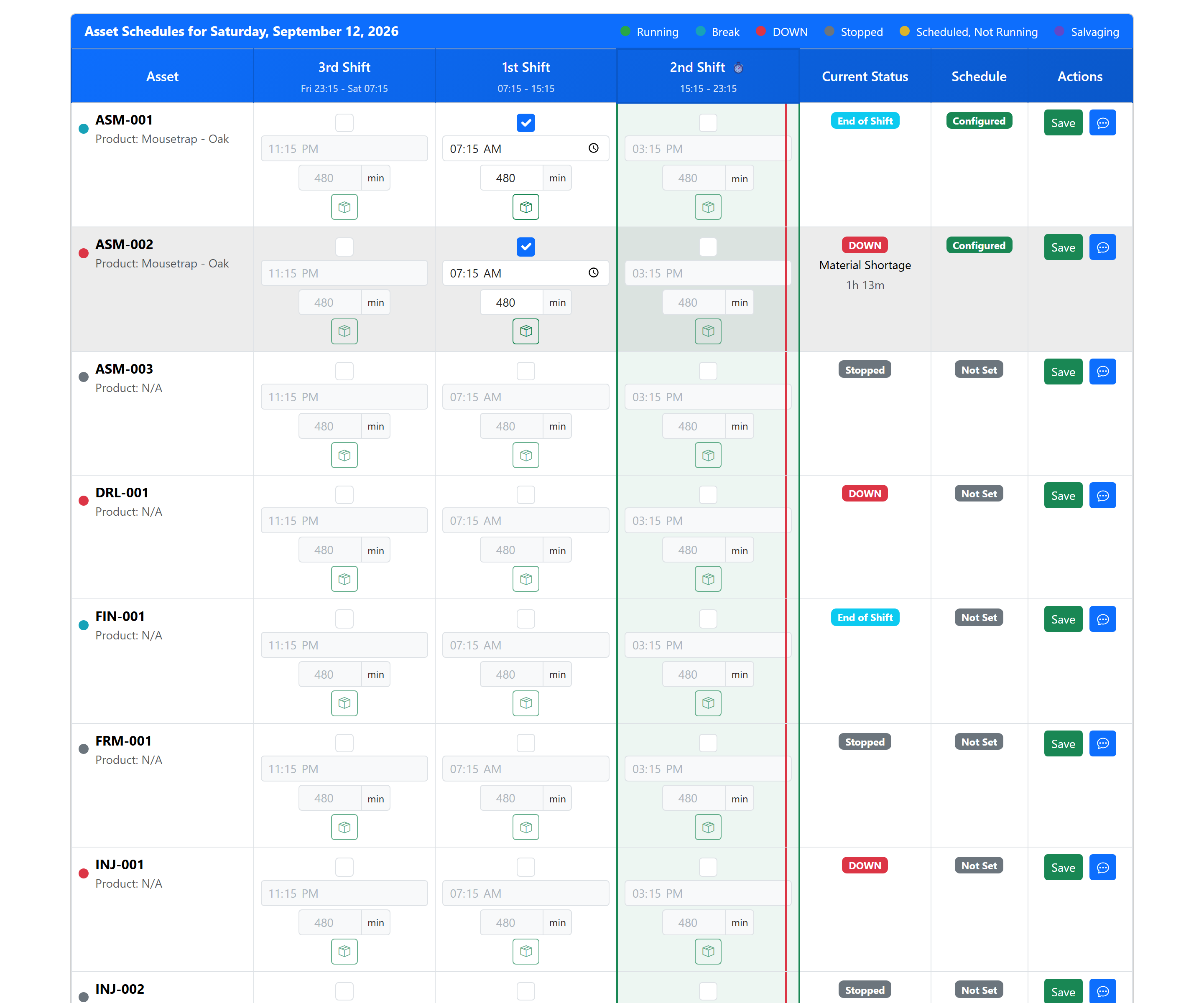Edit ASM-002 1st Shift duration minutes field
The width and height of the screenshot is (1204, 1003).
[x=511, y=302]
